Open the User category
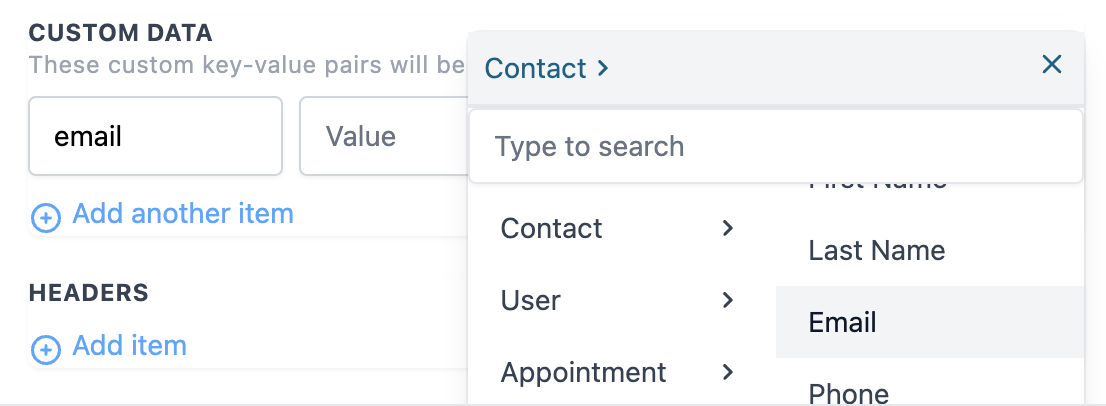The height and width of the screenshot is (406, 1106). (531, 300)
